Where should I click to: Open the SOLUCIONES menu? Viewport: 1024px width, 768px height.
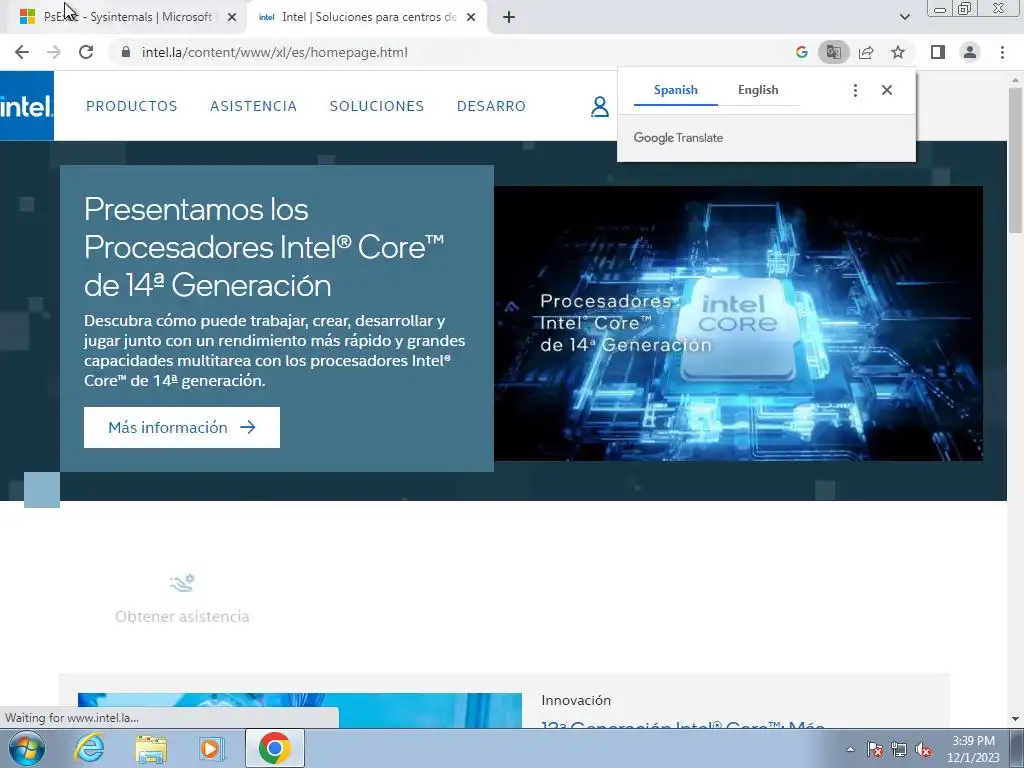point(377,106)
